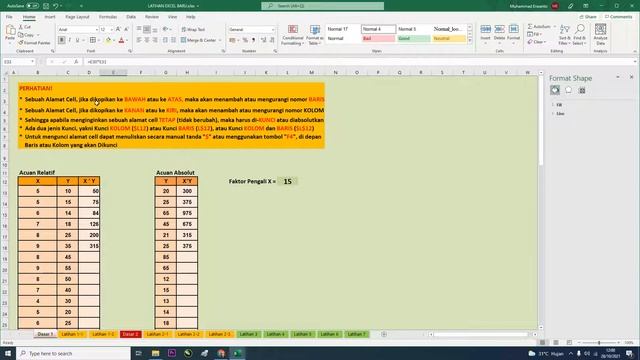Click the Bottom Align icon
This screenshot has width=640, height=360.
155,29
